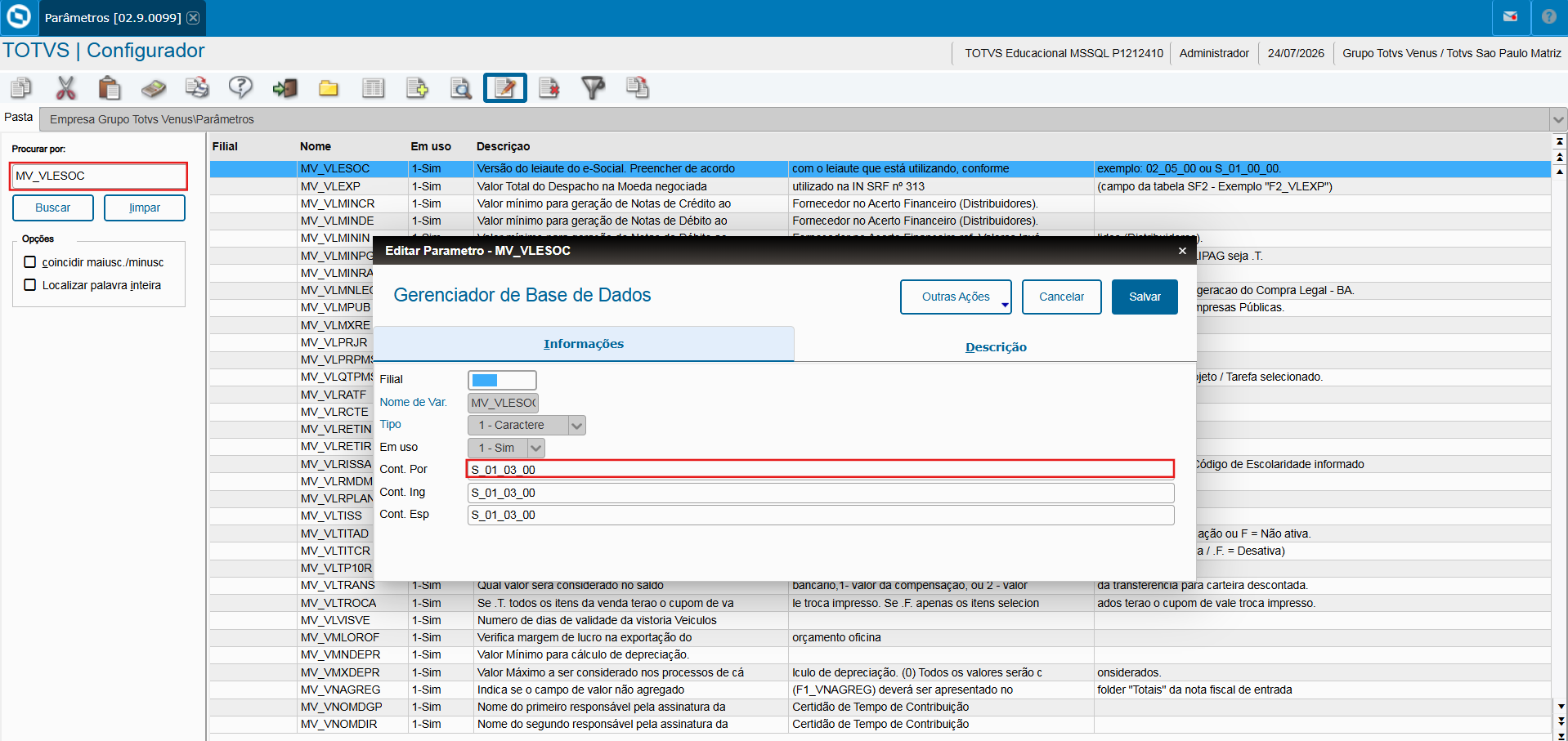Click the Paste clipboard icon
1568x741 pixels.
click(110, 87)
